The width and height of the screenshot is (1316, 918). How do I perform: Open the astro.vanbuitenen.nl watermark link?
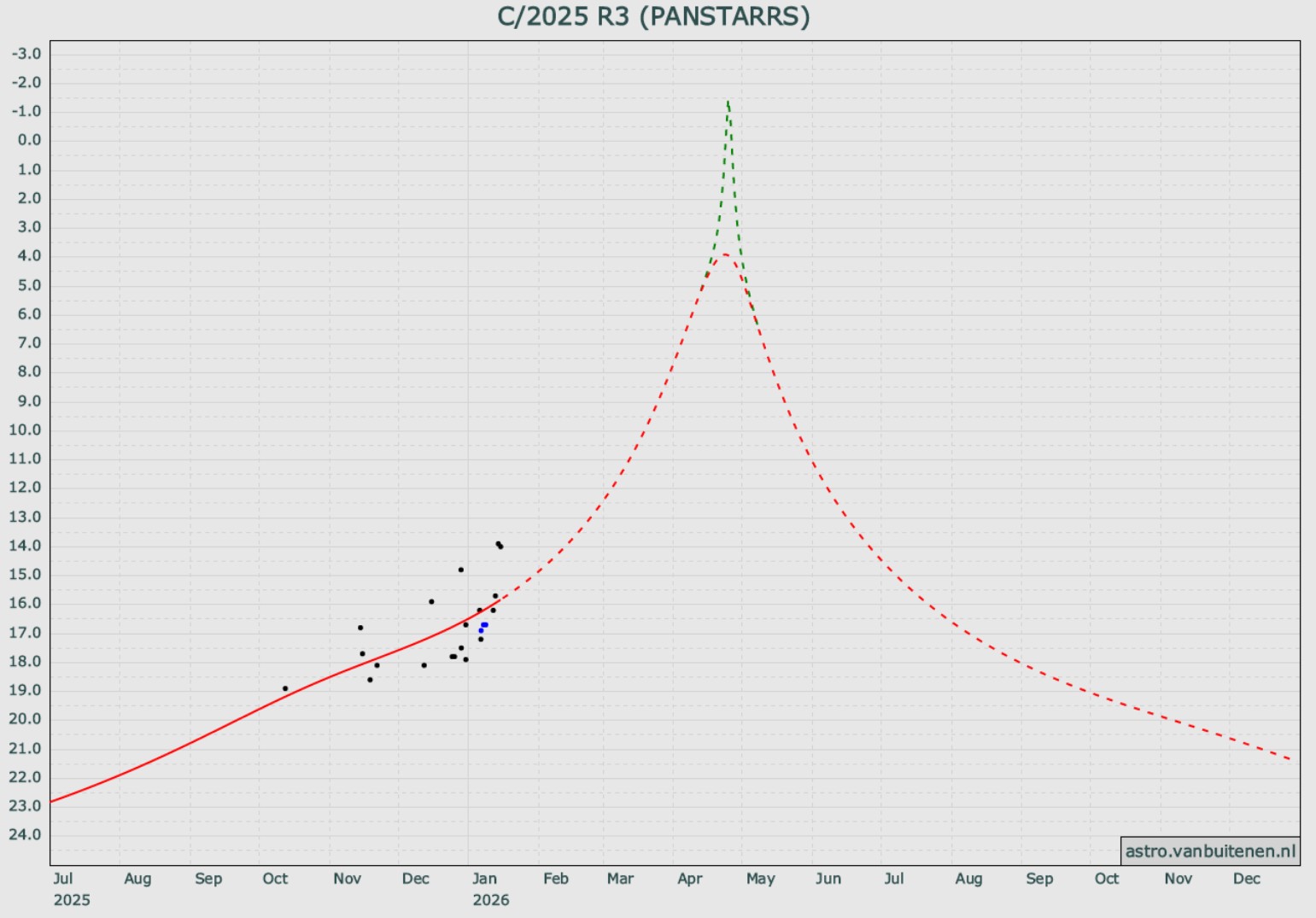point(1209,851)
